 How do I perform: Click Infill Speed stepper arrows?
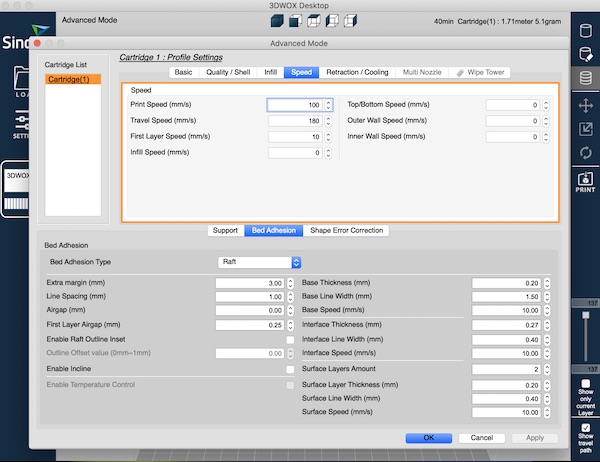[328, 153]
